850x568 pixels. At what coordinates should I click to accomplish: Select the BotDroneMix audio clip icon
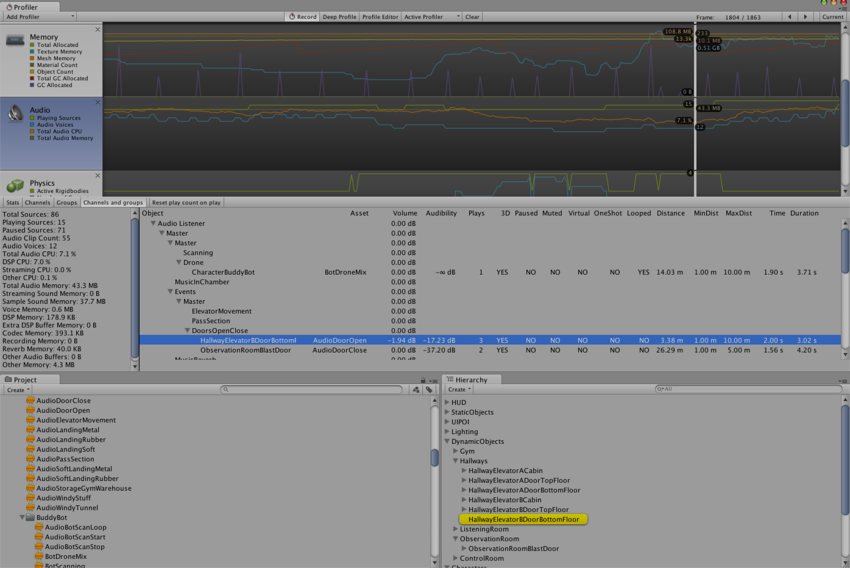pos(38,556)
